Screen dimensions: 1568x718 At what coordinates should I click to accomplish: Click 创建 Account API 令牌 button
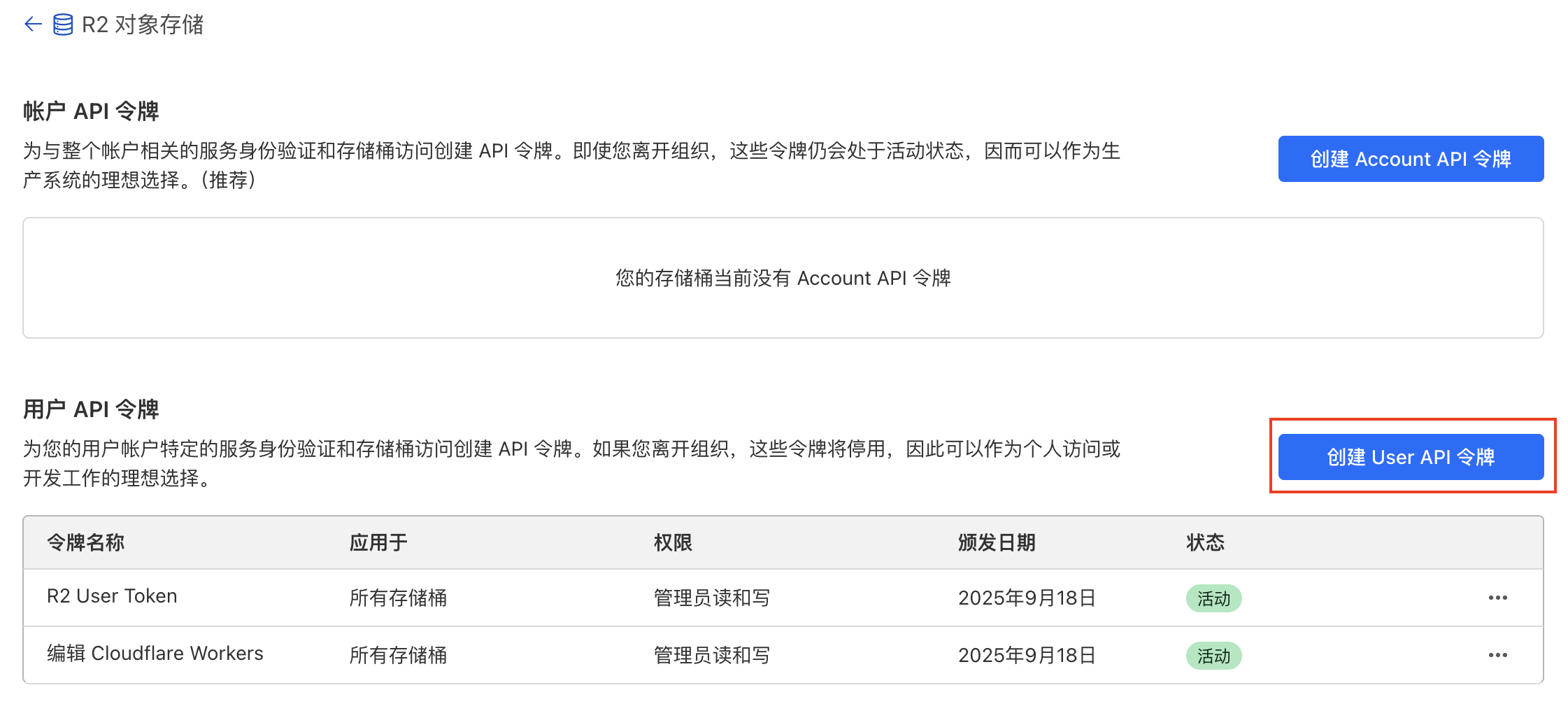tap(1411, 159)
